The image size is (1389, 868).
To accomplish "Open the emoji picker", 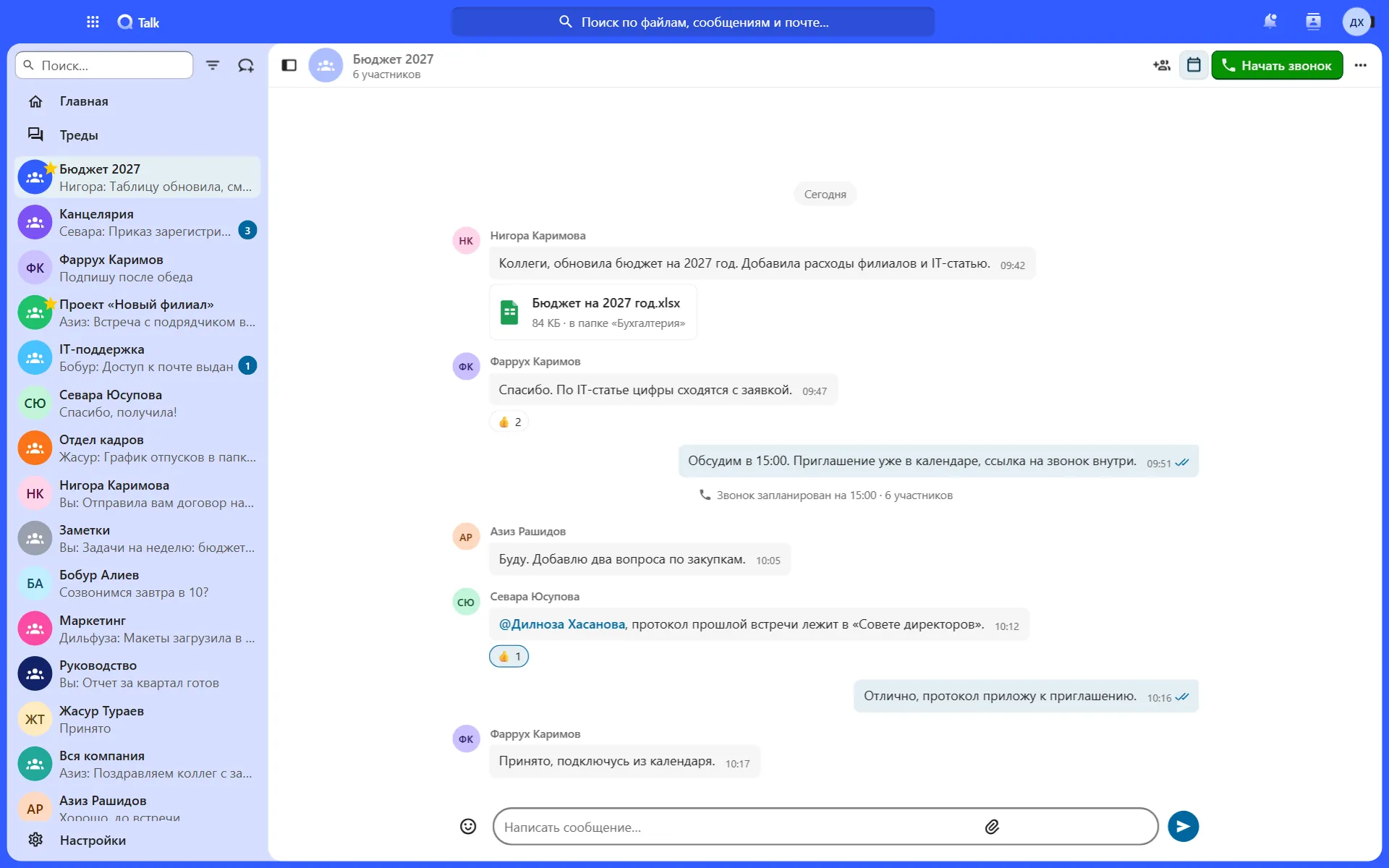I will (x=468, y=826).
